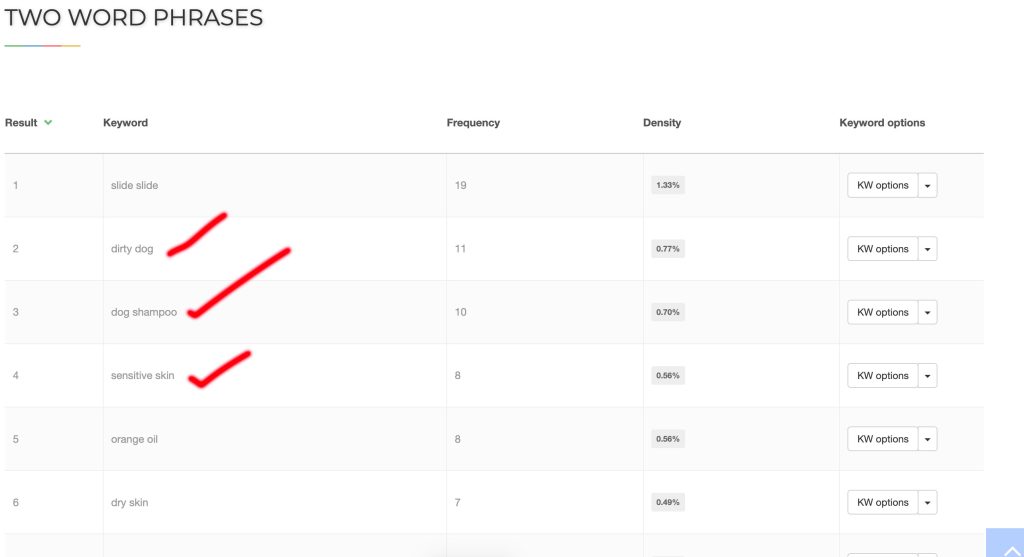Select the dog shampoo keyword text

click(144, 313)
